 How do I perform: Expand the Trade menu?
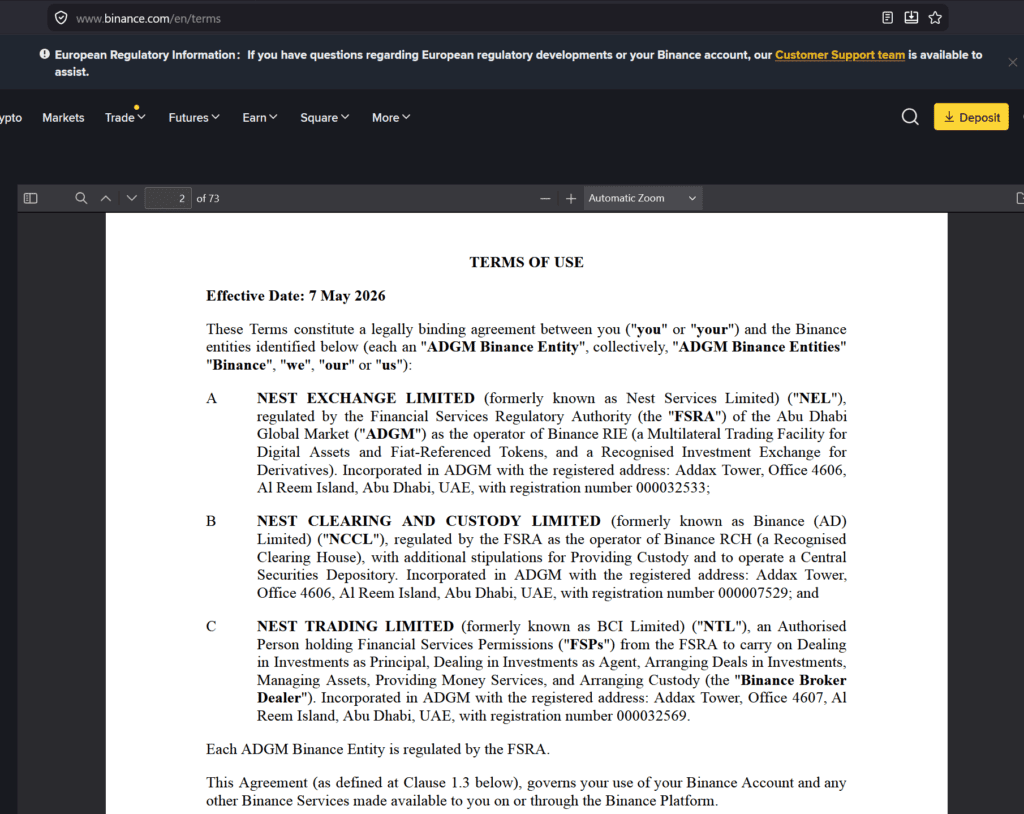[125, 118]
